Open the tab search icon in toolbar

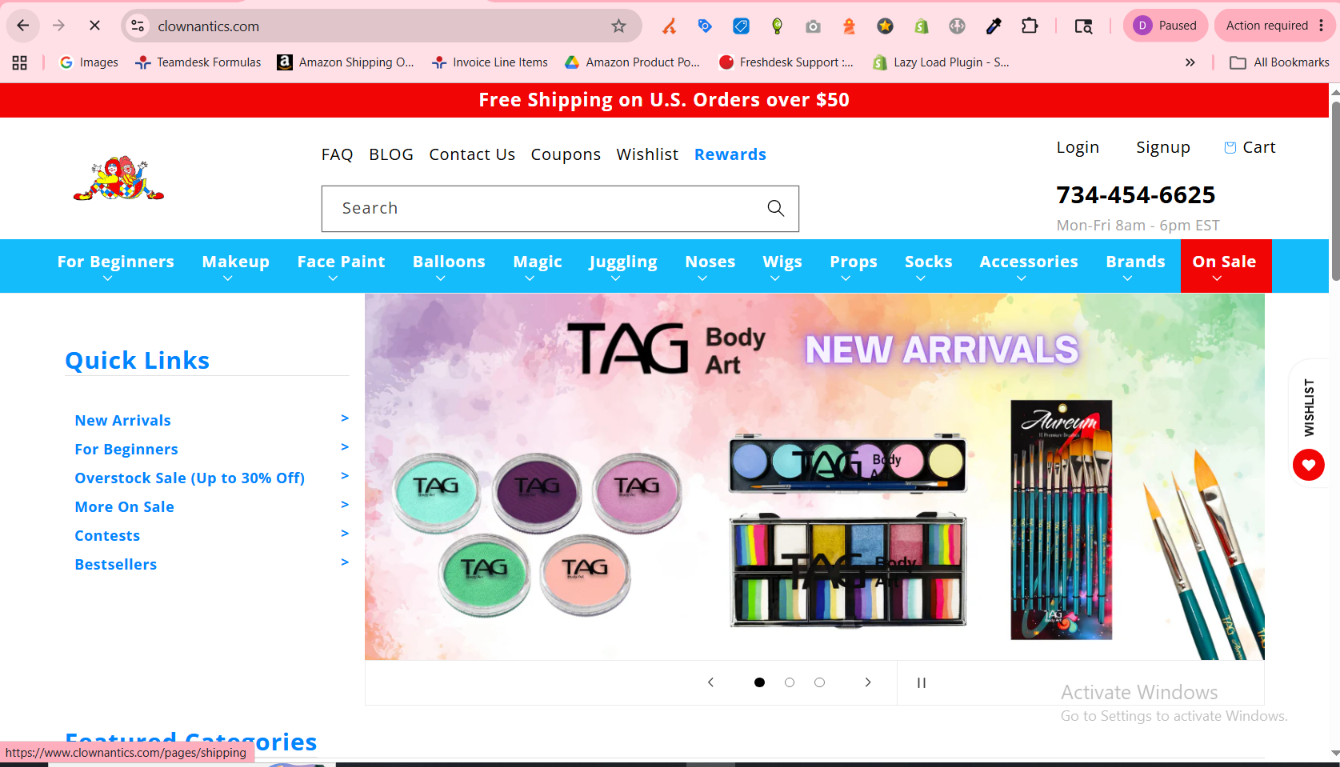click(x=1083, y=26)
